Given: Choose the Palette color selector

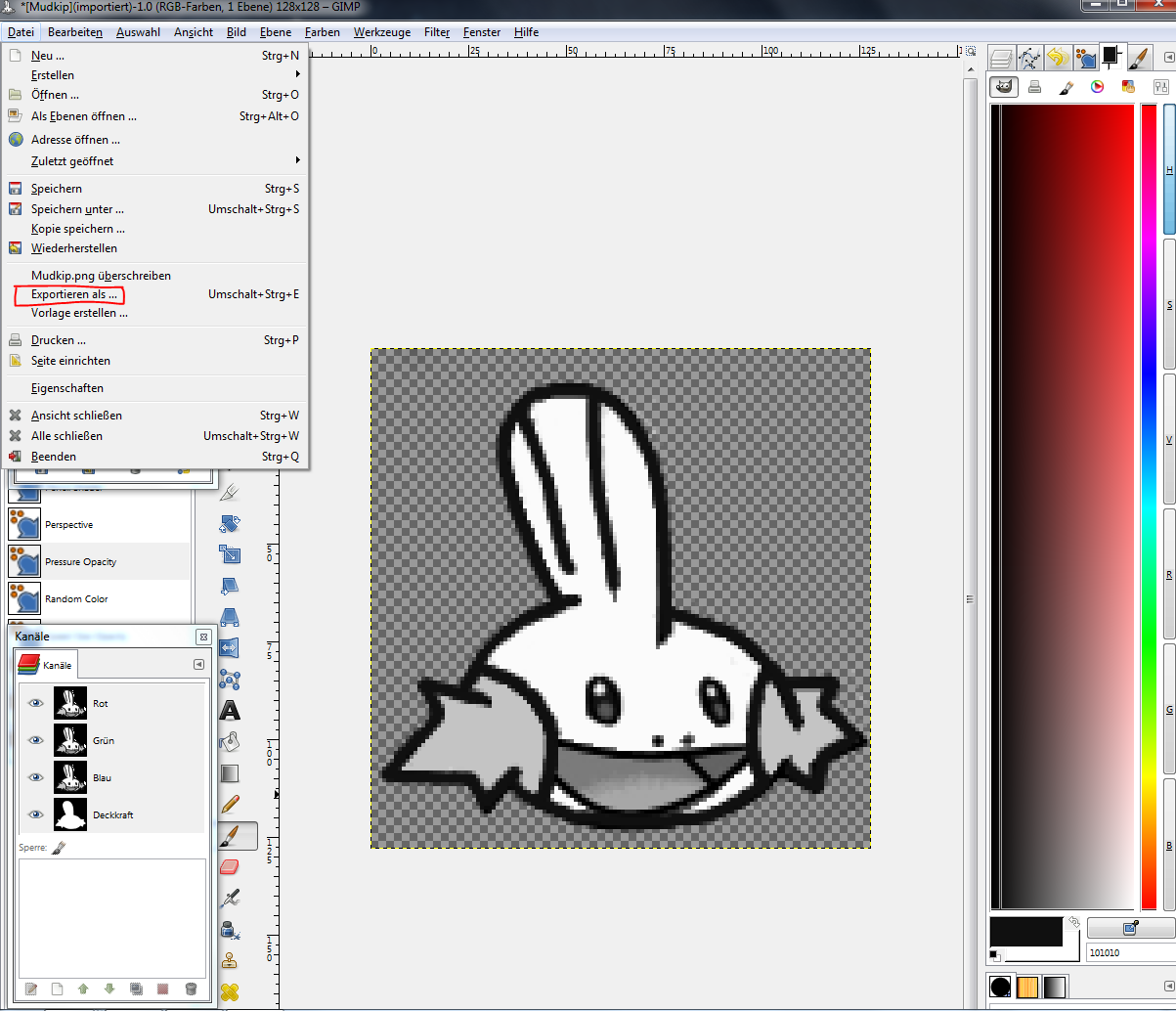Looking at the screenshot, I should tap(1128, 86).
